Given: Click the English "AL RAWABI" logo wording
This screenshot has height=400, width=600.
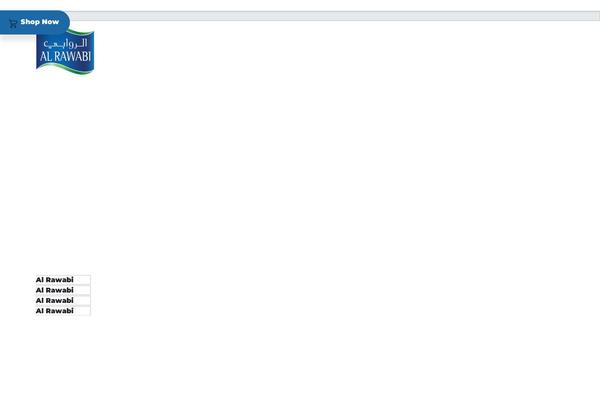Looking at the screenshot, I should [x=65, y=58].
